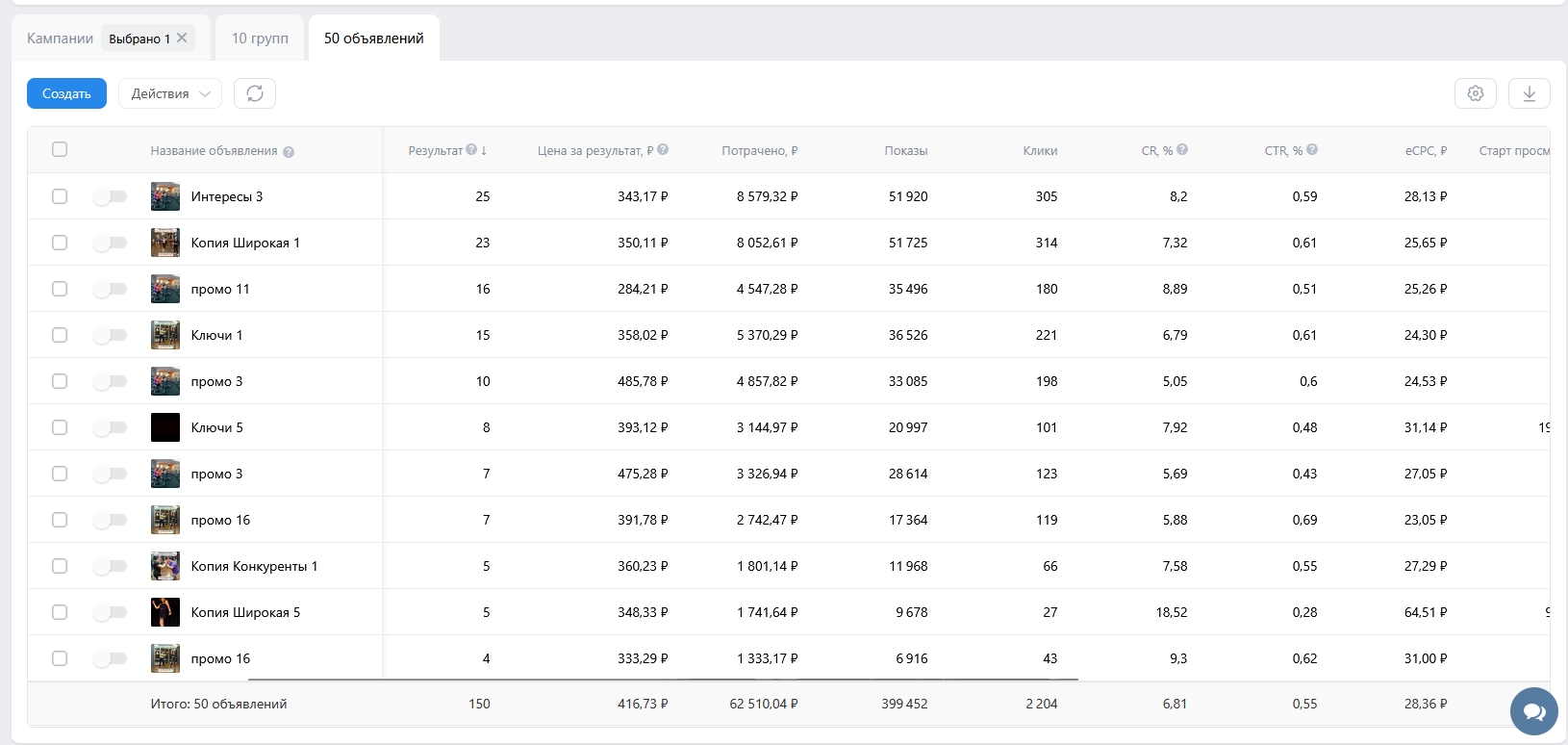Enable the Ключи 5 ad switch
This screenshot has width=1568, height=745.
click(111, 427)
